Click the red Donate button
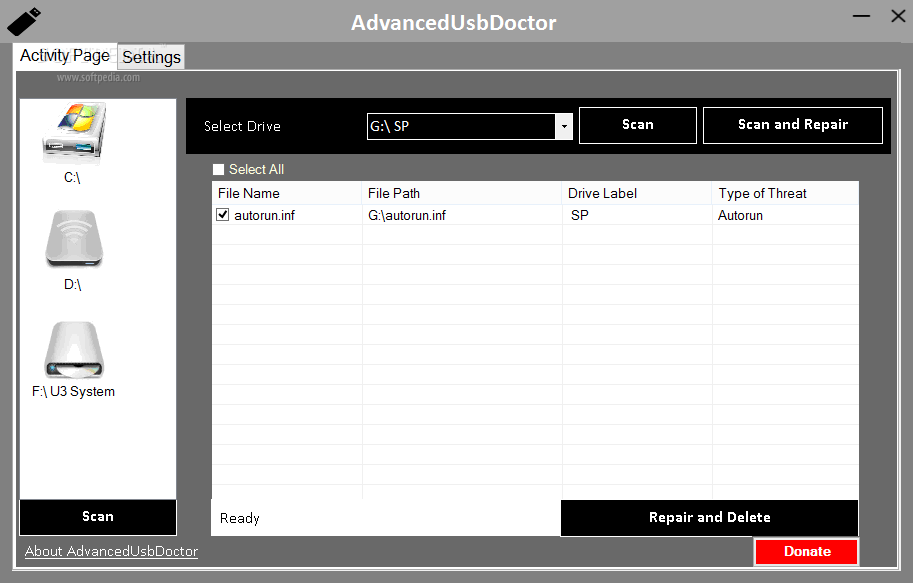913x583 pixels. click(x=806, y=552)
